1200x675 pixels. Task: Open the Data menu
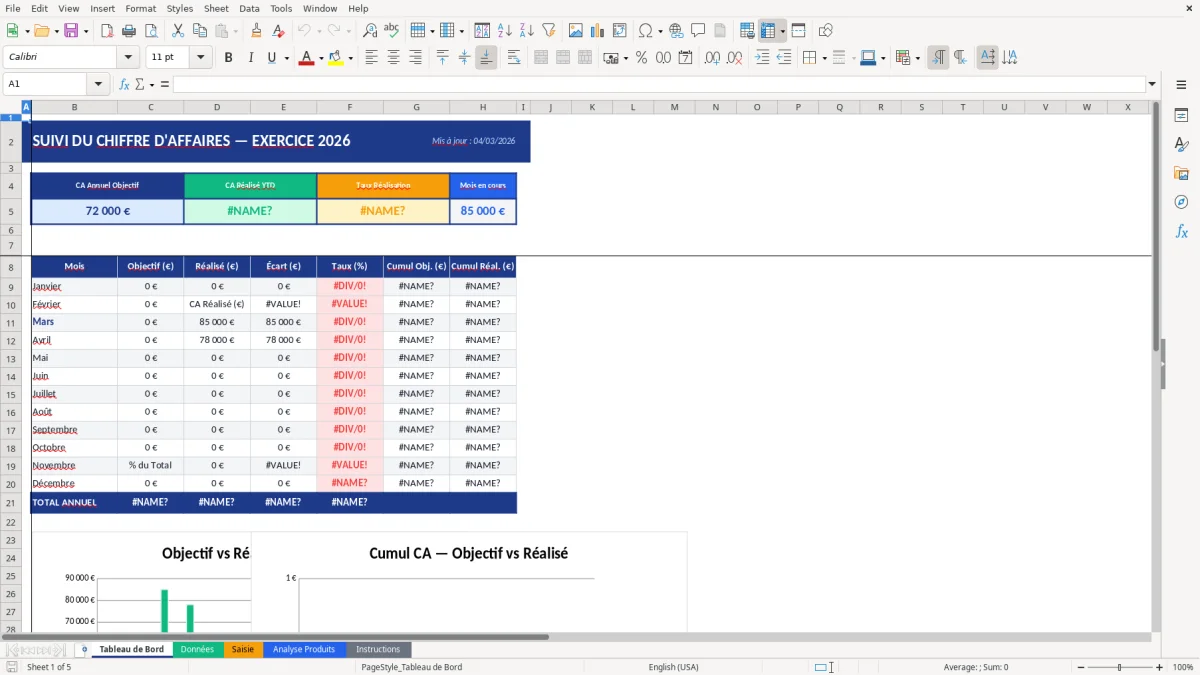click(x=249, y=8)
